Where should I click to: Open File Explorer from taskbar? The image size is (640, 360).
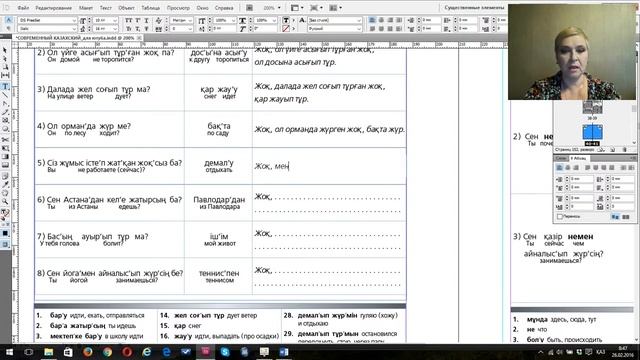pyautogui.click(x=49, y=352)
